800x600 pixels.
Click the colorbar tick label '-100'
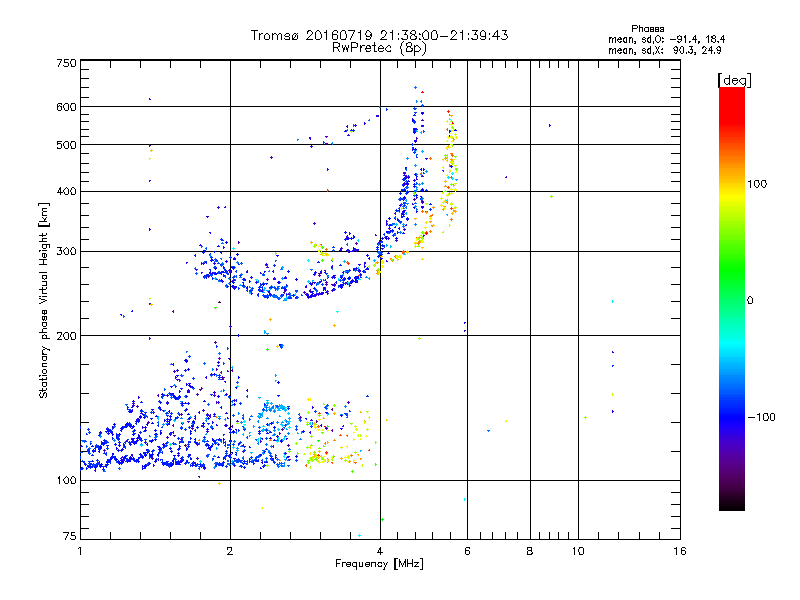pos(761,417)
